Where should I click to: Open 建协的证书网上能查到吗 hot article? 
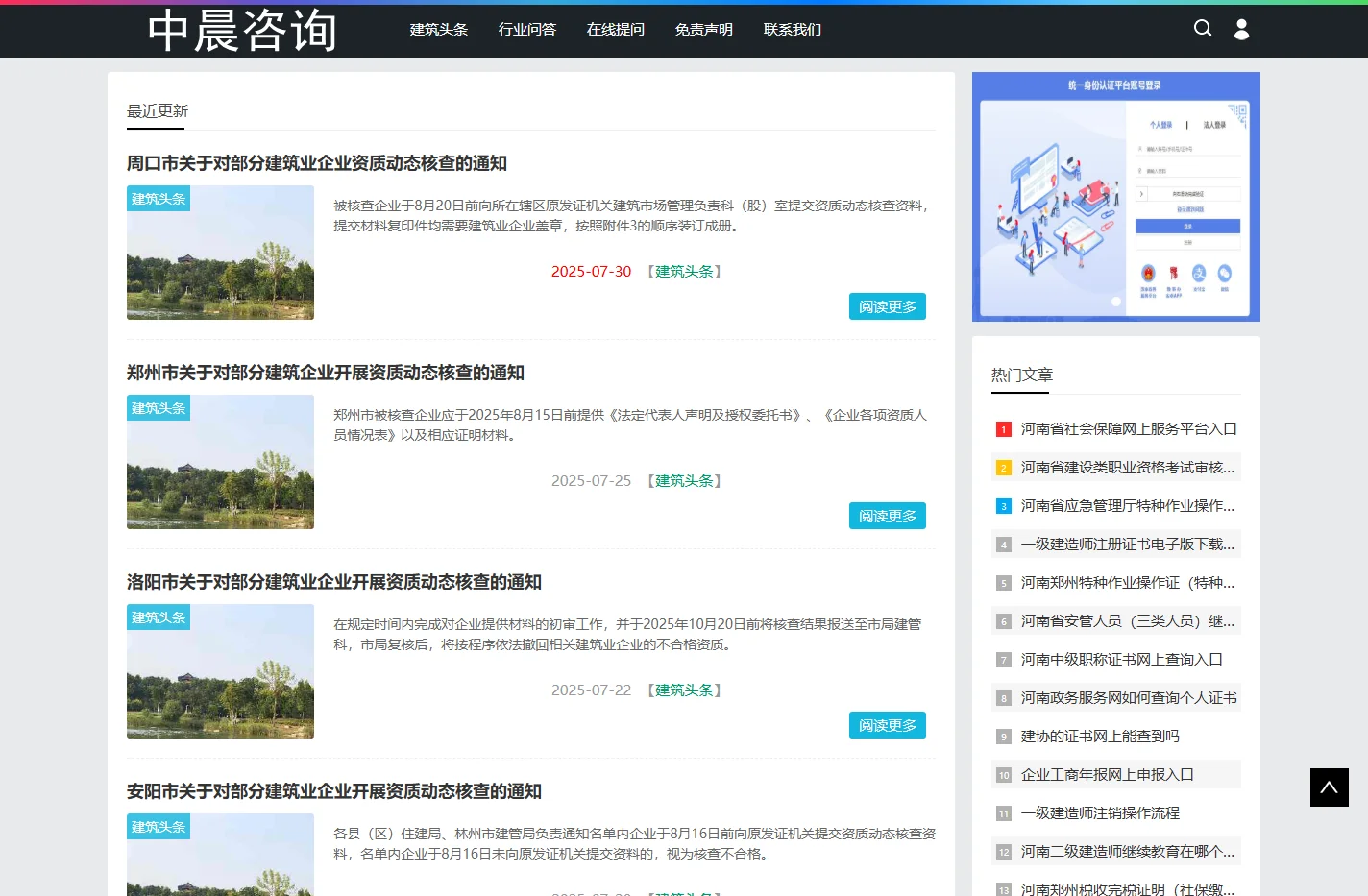[1100, 737]
